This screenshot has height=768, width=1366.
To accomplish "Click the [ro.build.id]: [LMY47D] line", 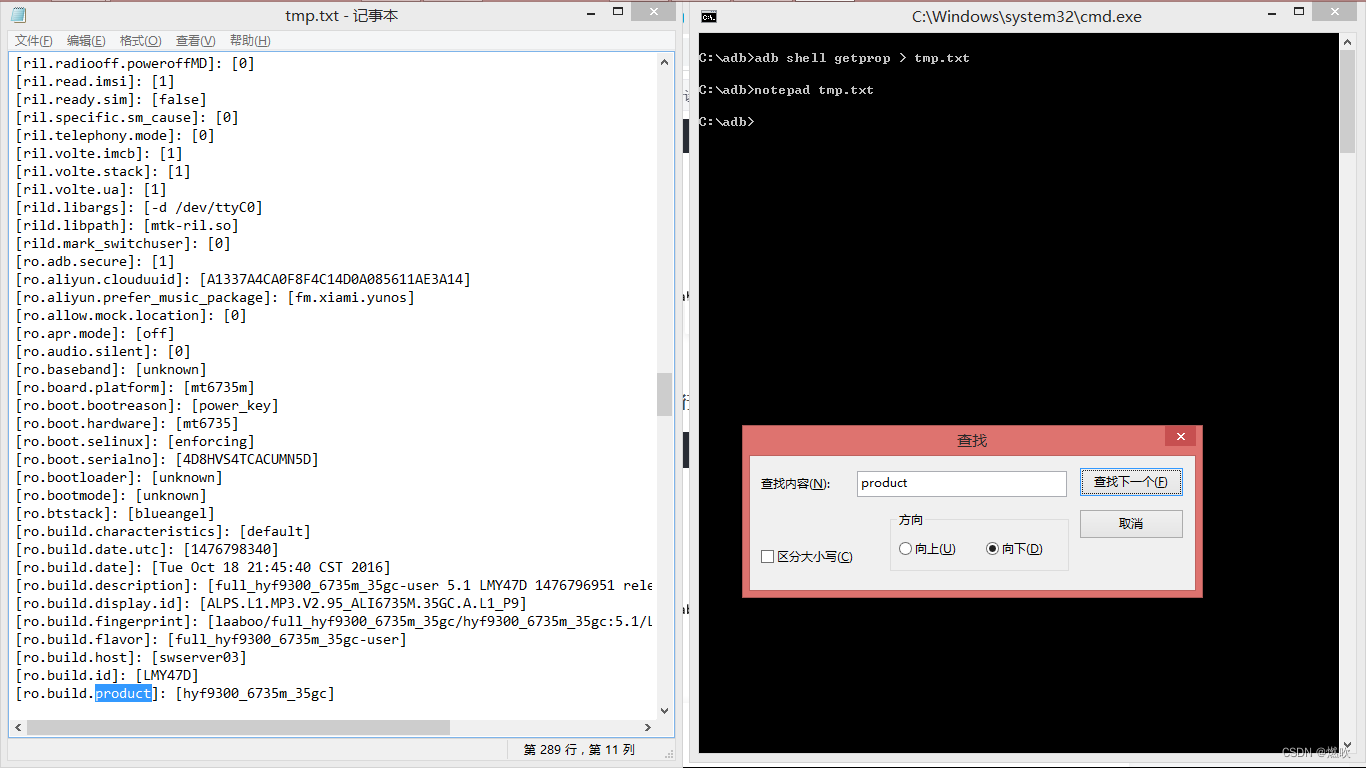I will coord(107,675).
